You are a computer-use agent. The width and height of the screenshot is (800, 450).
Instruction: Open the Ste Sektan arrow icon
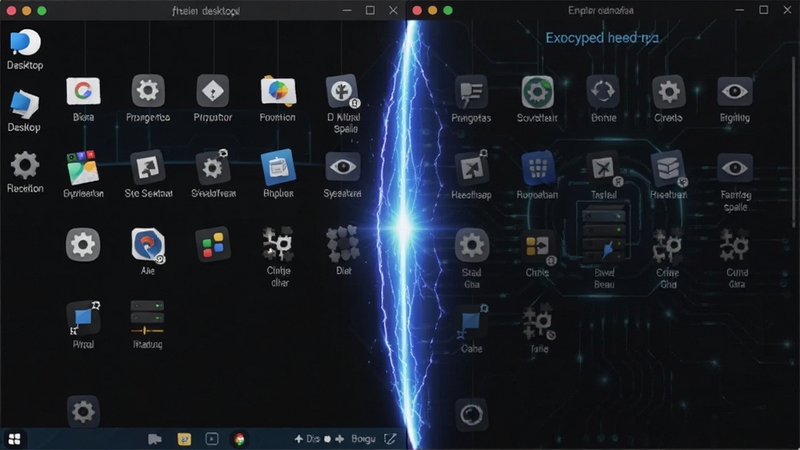[148, 167]
